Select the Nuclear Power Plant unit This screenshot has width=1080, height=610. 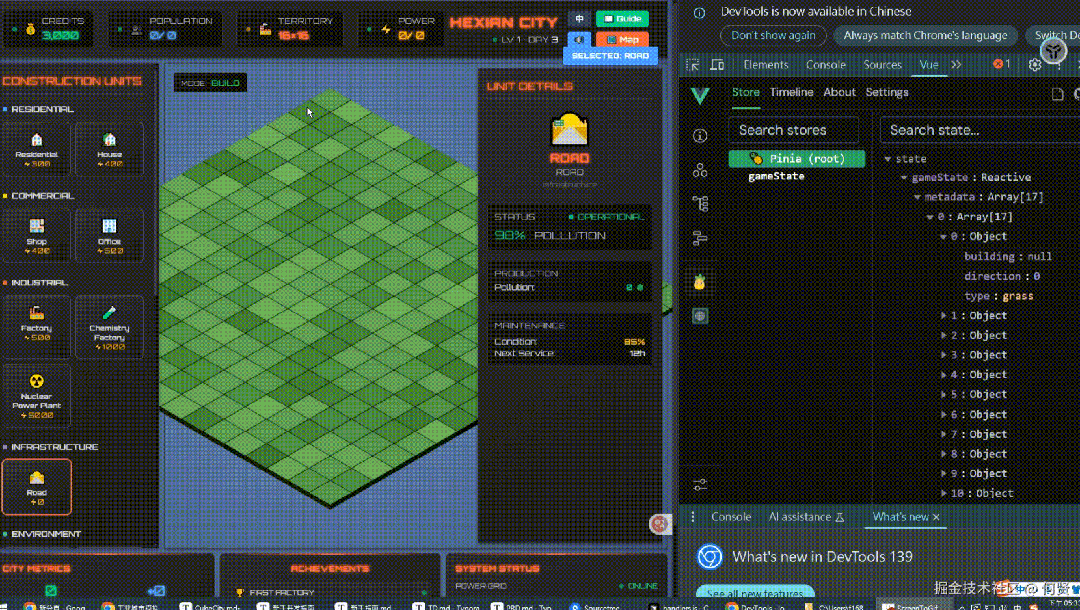tap(37, 396)
